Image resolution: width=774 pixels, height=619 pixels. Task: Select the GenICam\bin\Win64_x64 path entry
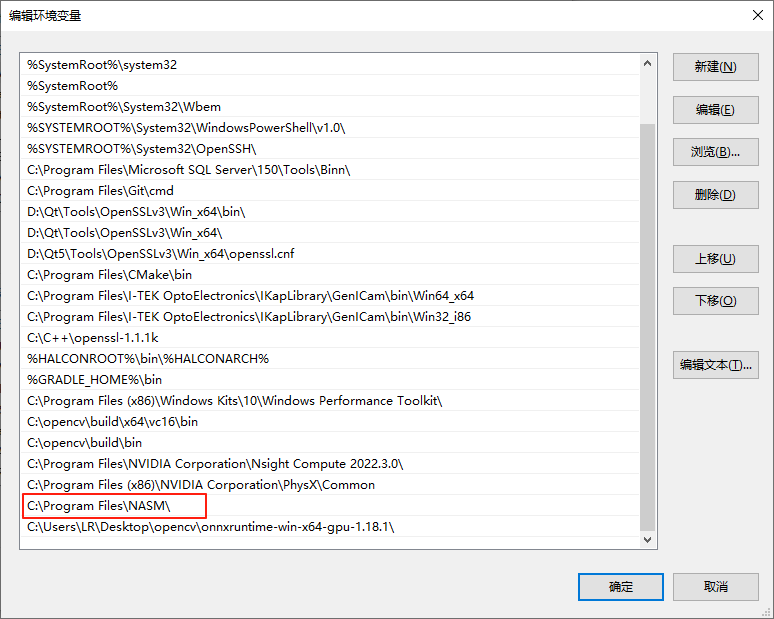330,296
